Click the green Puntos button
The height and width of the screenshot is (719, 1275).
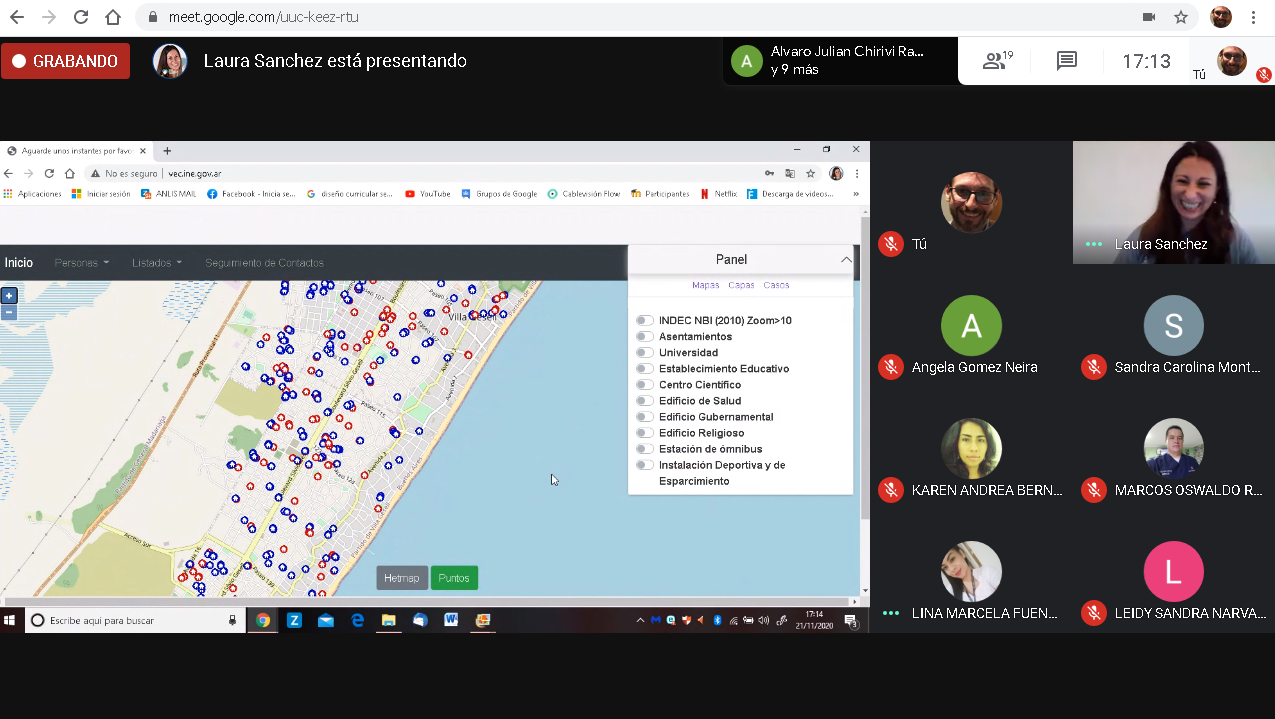pos(454,578)
